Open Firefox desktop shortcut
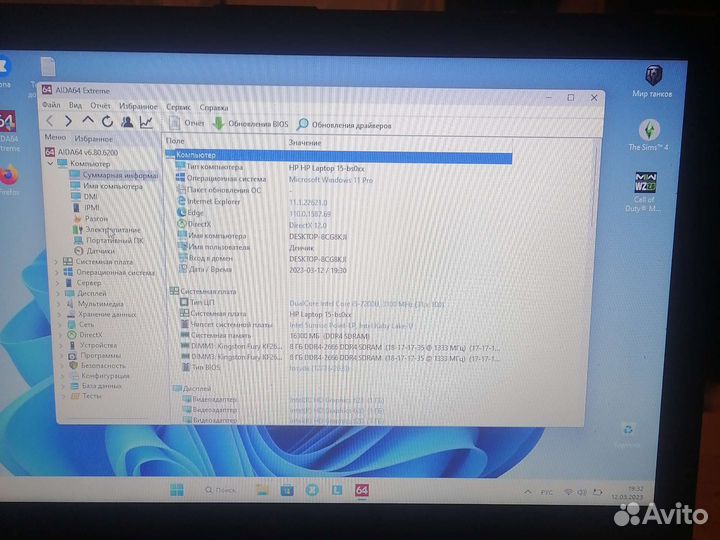This screenshot has width=720, height=540. pos(9,180)
